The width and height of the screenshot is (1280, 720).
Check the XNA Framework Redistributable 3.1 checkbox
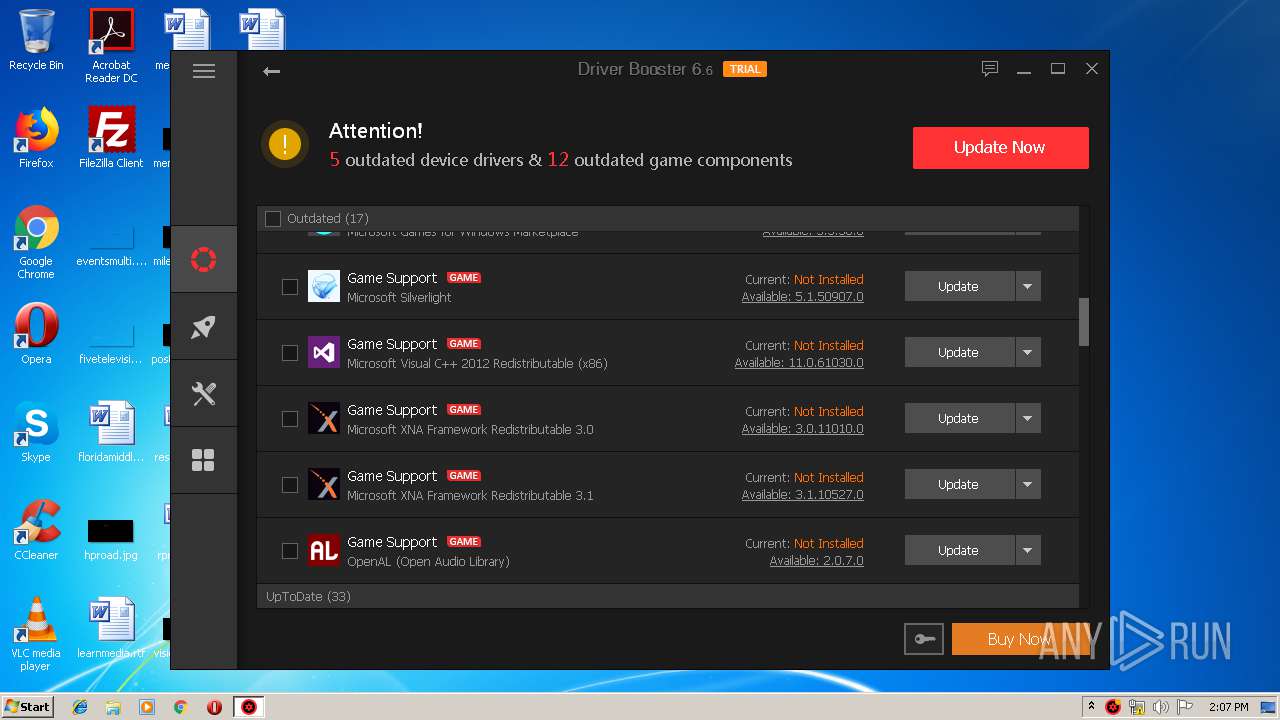point(290,485)
